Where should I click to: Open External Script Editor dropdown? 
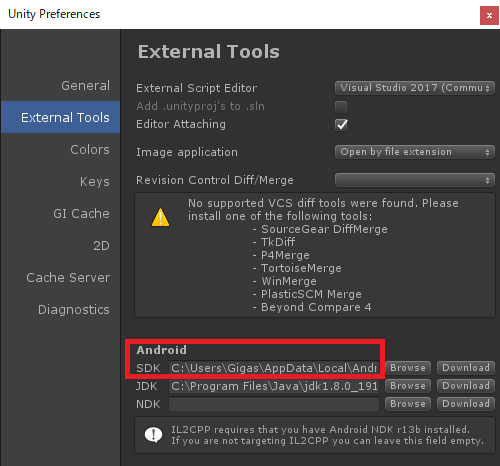[415, 88]
